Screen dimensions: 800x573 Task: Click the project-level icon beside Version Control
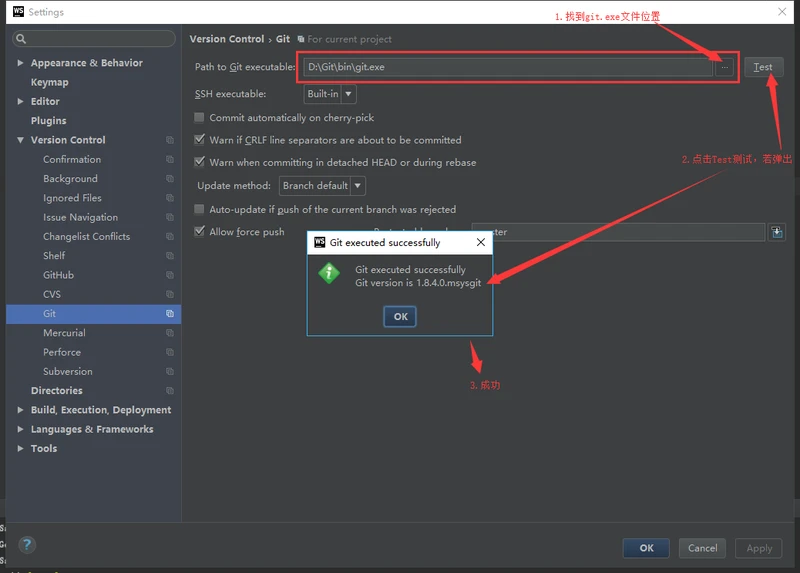pos(170,140)
